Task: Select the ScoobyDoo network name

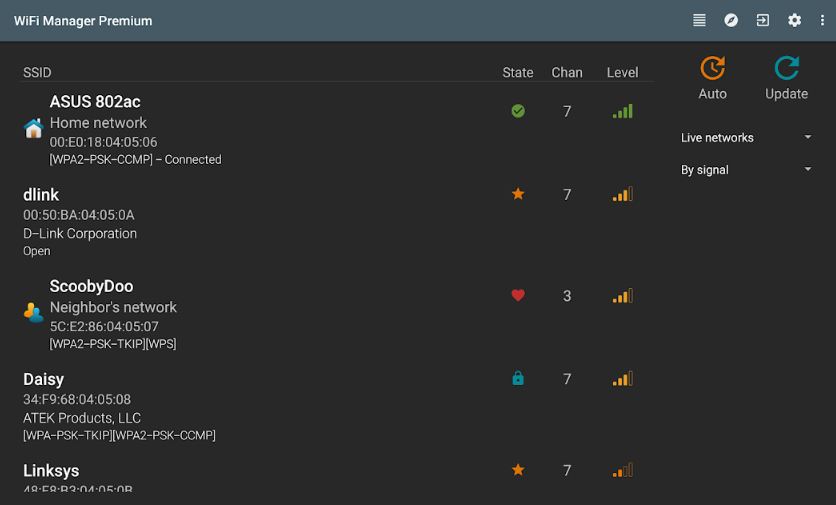Action: [x=91, y=286]
